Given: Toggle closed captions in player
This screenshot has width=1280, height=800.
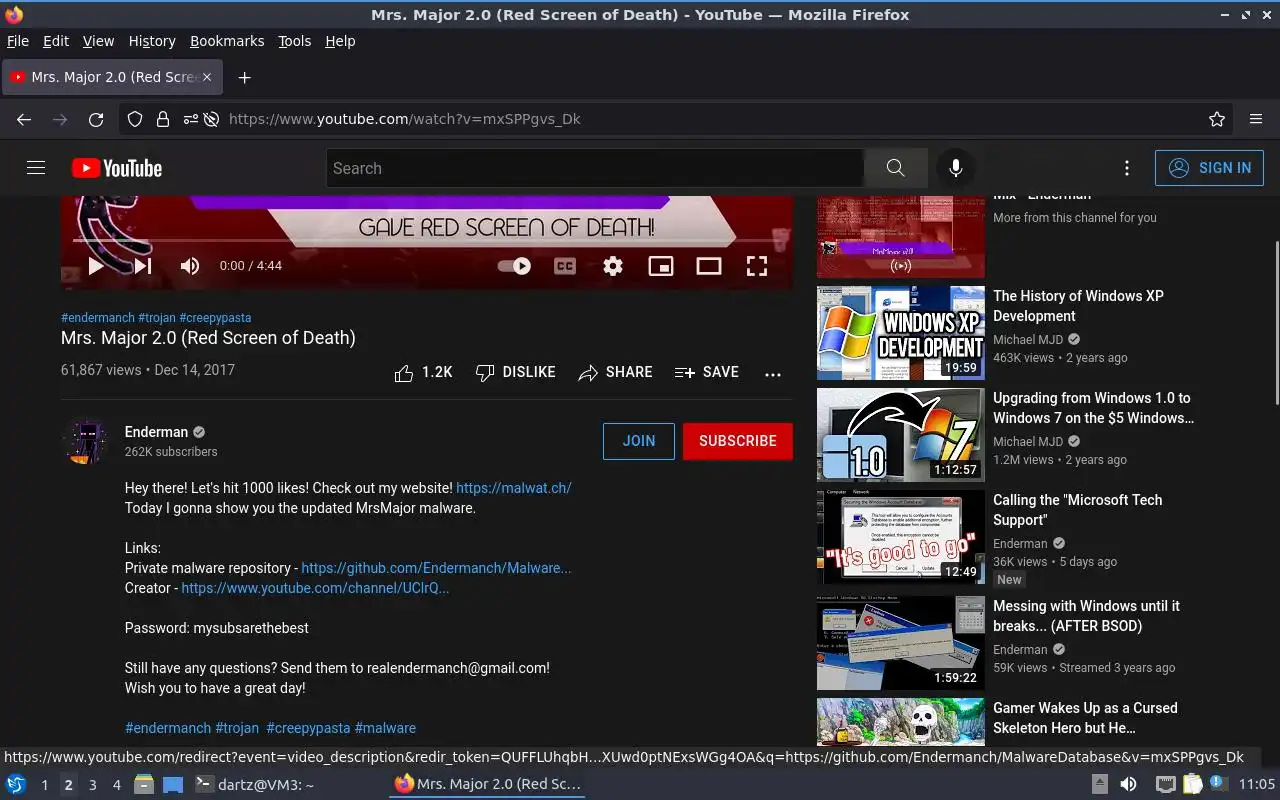Looking at the screenshot, I should click(565, 266).
